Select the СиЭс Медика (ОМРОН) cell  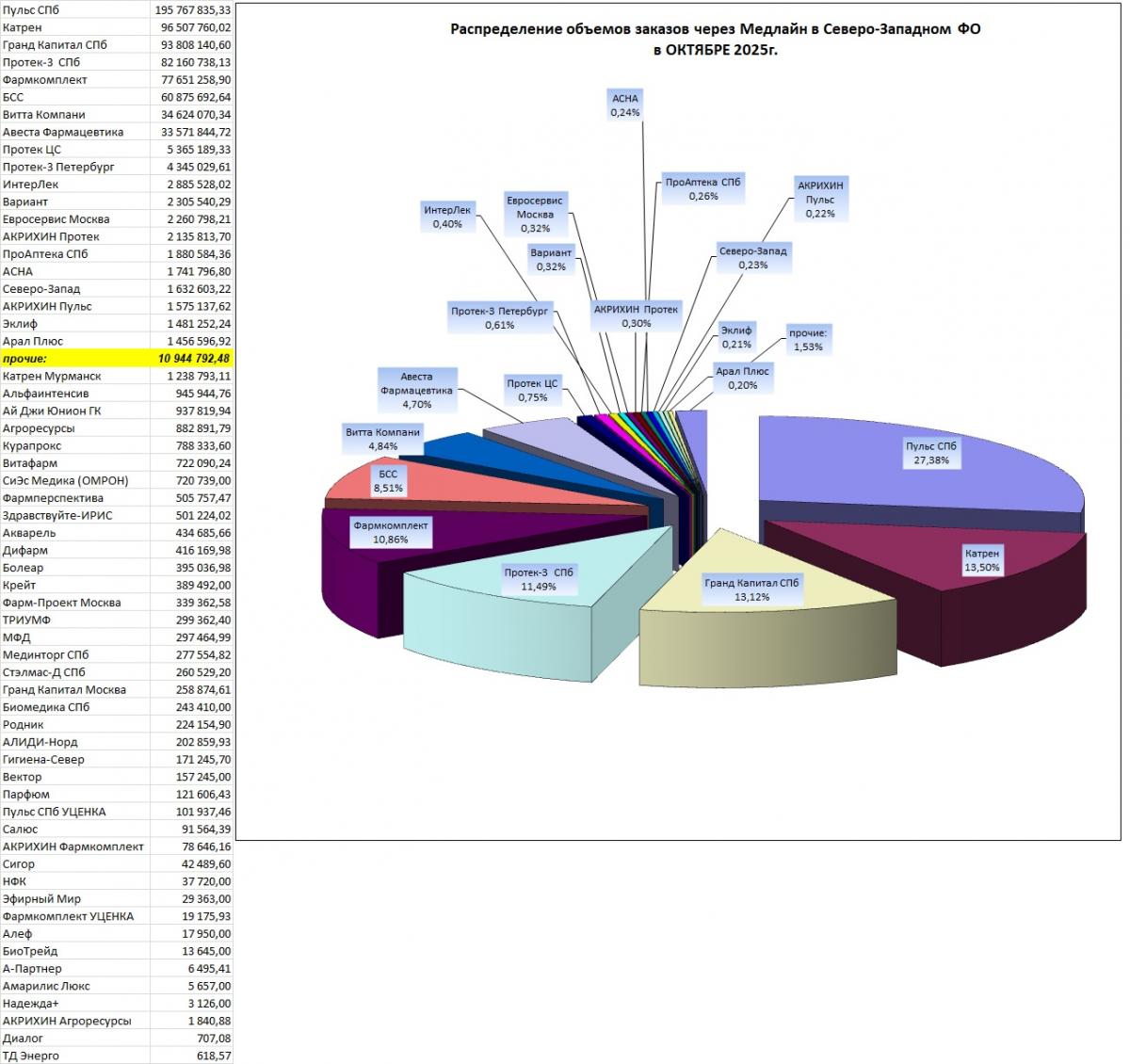point(74,480)
